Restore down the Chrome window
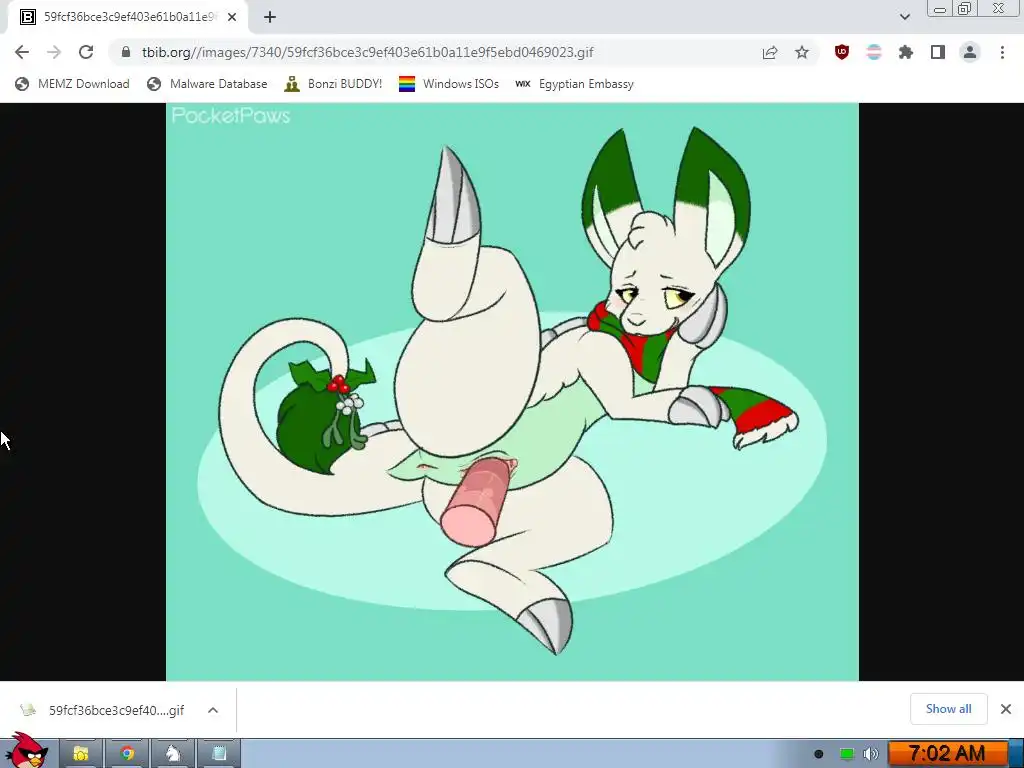Image resolution: width=1024 pixels, height=768 pixels. click(x=965, y=8)
